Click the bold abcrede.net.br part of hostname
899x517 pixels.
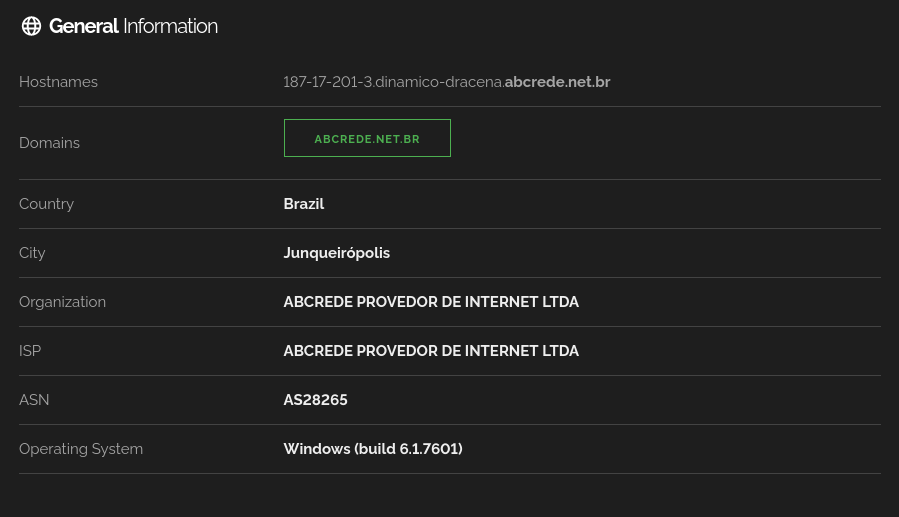coord(557,82)
